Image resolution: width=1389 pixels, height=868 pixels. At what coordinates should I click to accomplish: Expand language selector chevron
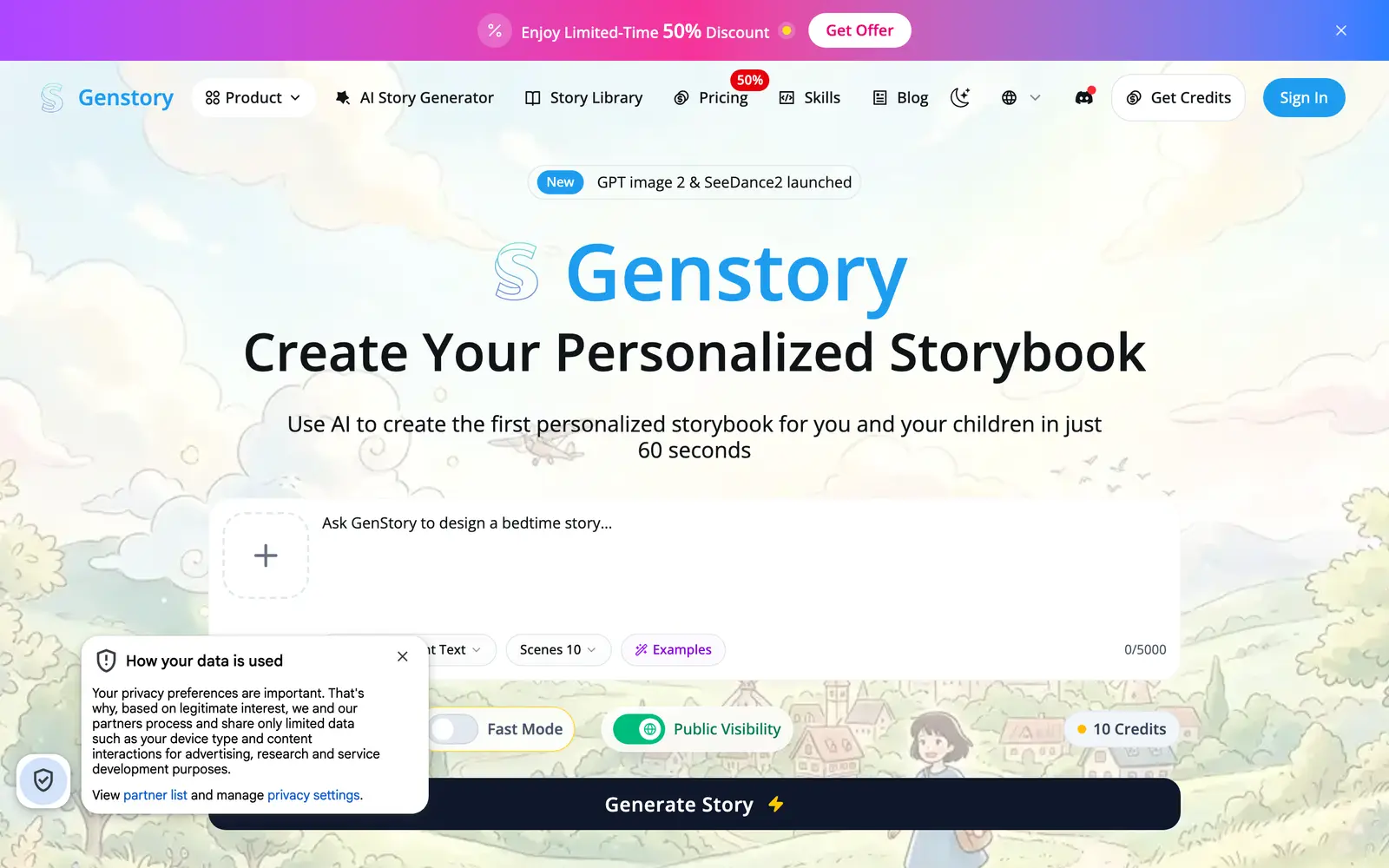[x=1035, y=98]
